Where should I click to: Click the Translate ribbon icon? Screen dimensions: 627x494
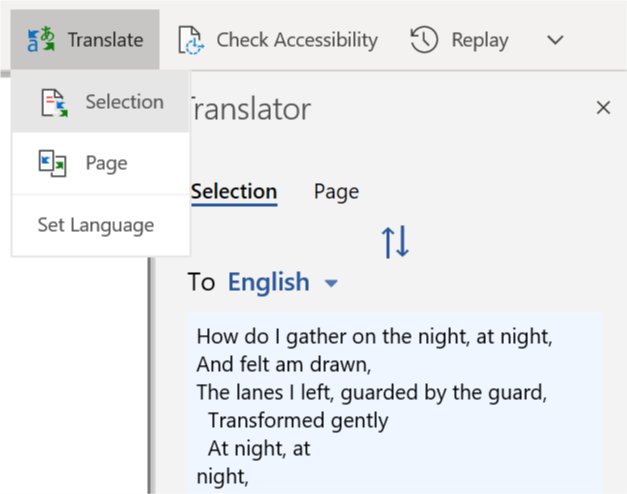click(42, 40)
